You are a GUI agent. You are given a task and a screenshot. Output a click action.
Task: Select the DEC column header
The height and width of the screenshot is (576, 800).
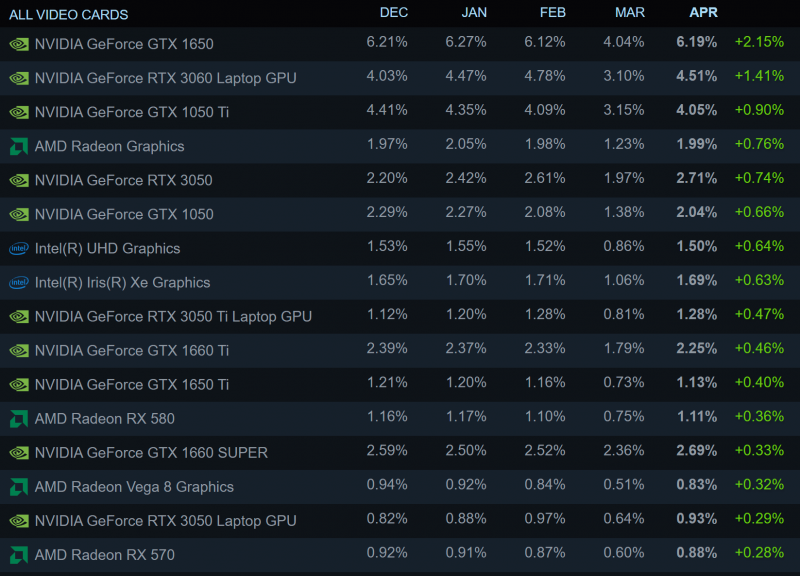(x=394, y=13)
